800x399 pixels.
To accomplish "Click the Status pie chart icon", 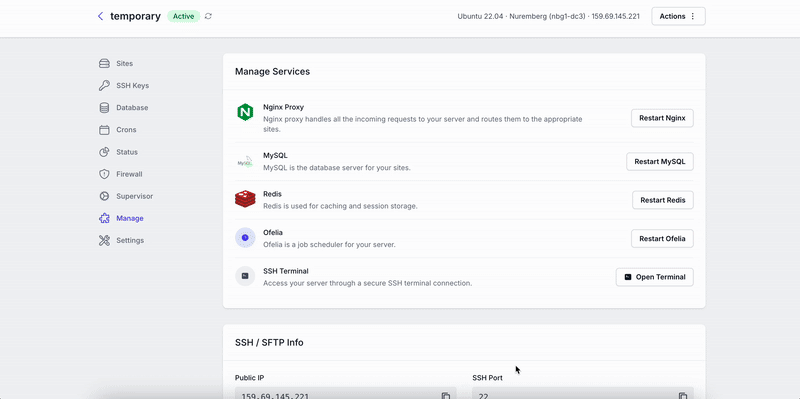I will coord(104,152).
